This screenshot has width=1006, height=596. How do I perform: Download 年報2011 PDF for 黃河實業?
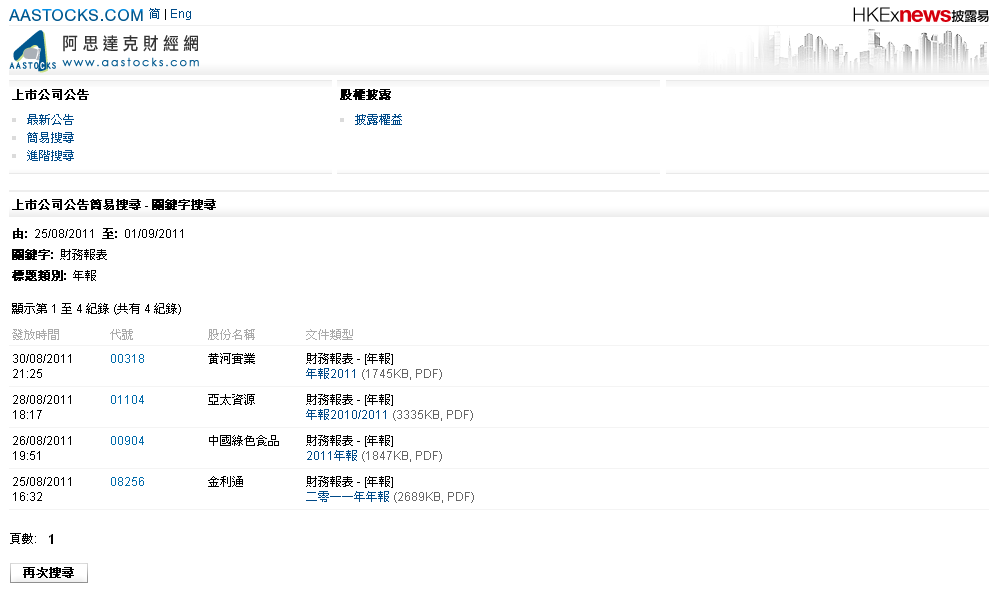[x=331, y=374]
